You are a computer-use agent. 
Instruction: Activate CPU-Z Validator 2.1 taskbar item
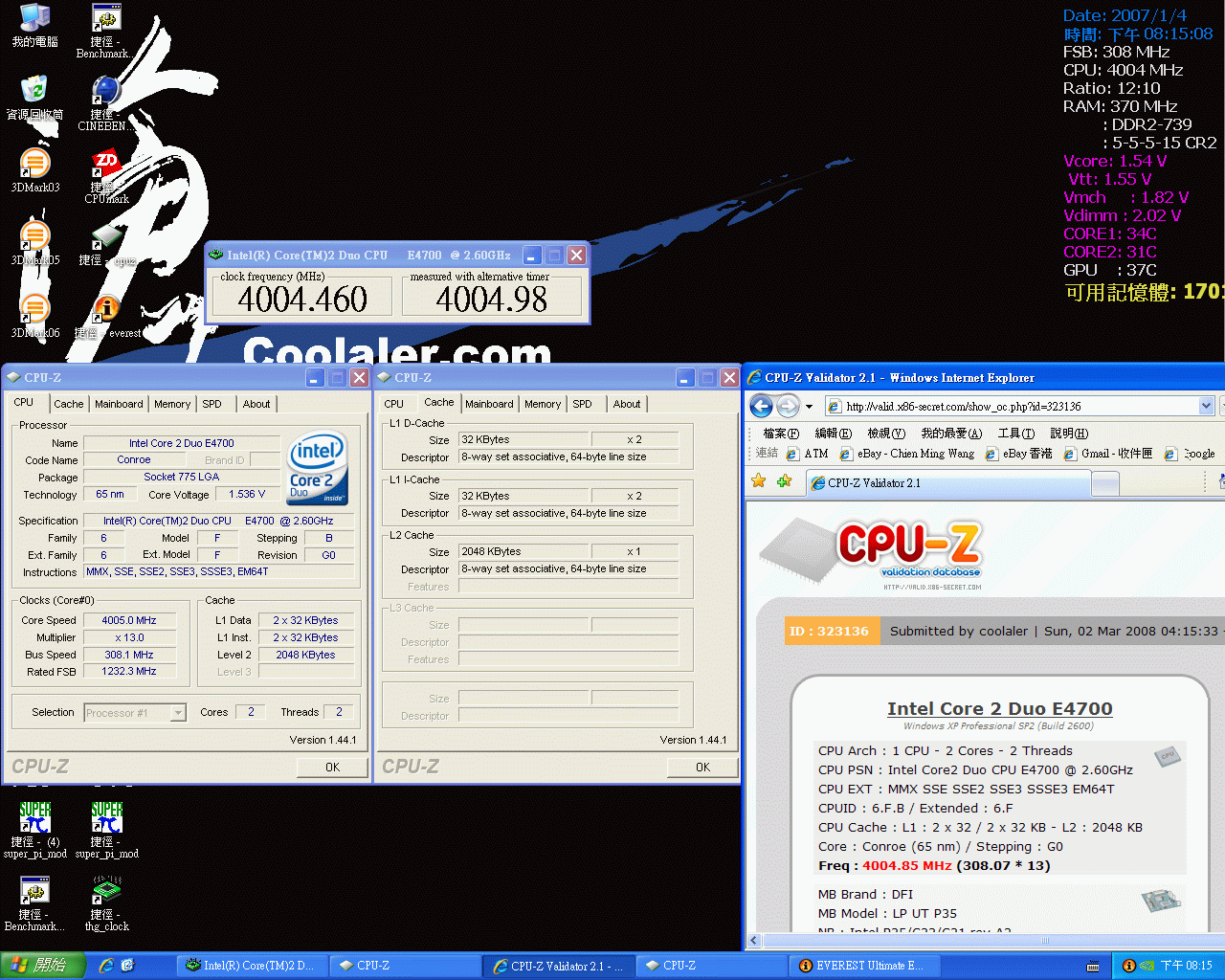pos(558,966)
